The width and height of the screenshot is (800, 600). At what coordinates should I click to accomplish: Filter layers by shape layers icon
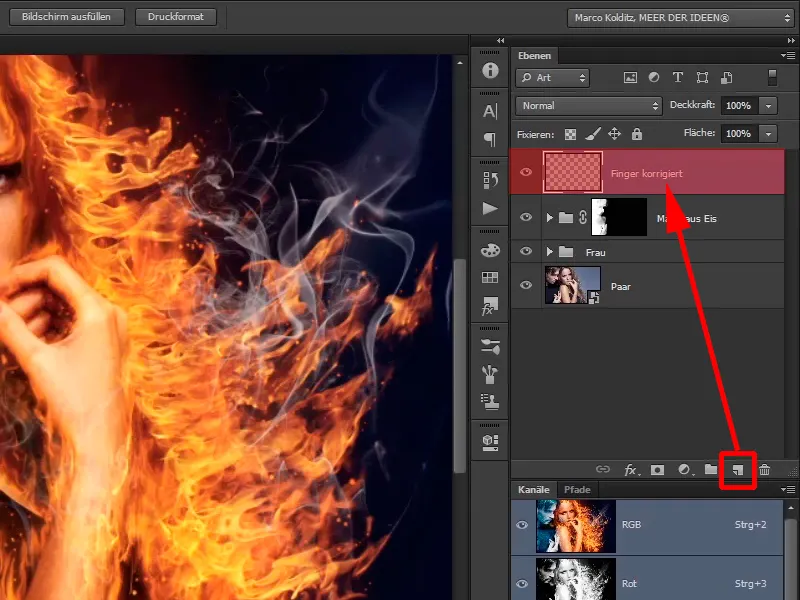702,78
